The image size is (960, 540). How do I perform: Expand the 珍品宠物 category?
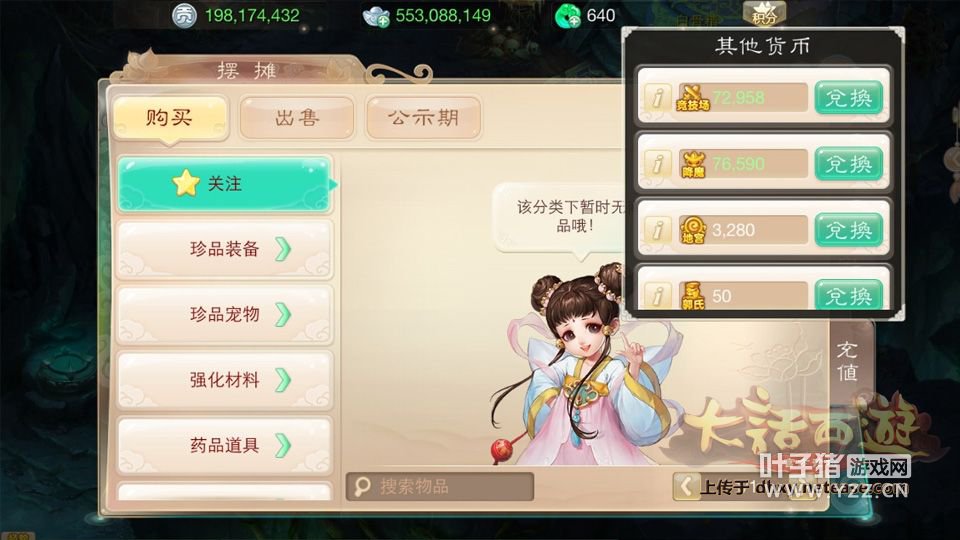pos(225,315)
